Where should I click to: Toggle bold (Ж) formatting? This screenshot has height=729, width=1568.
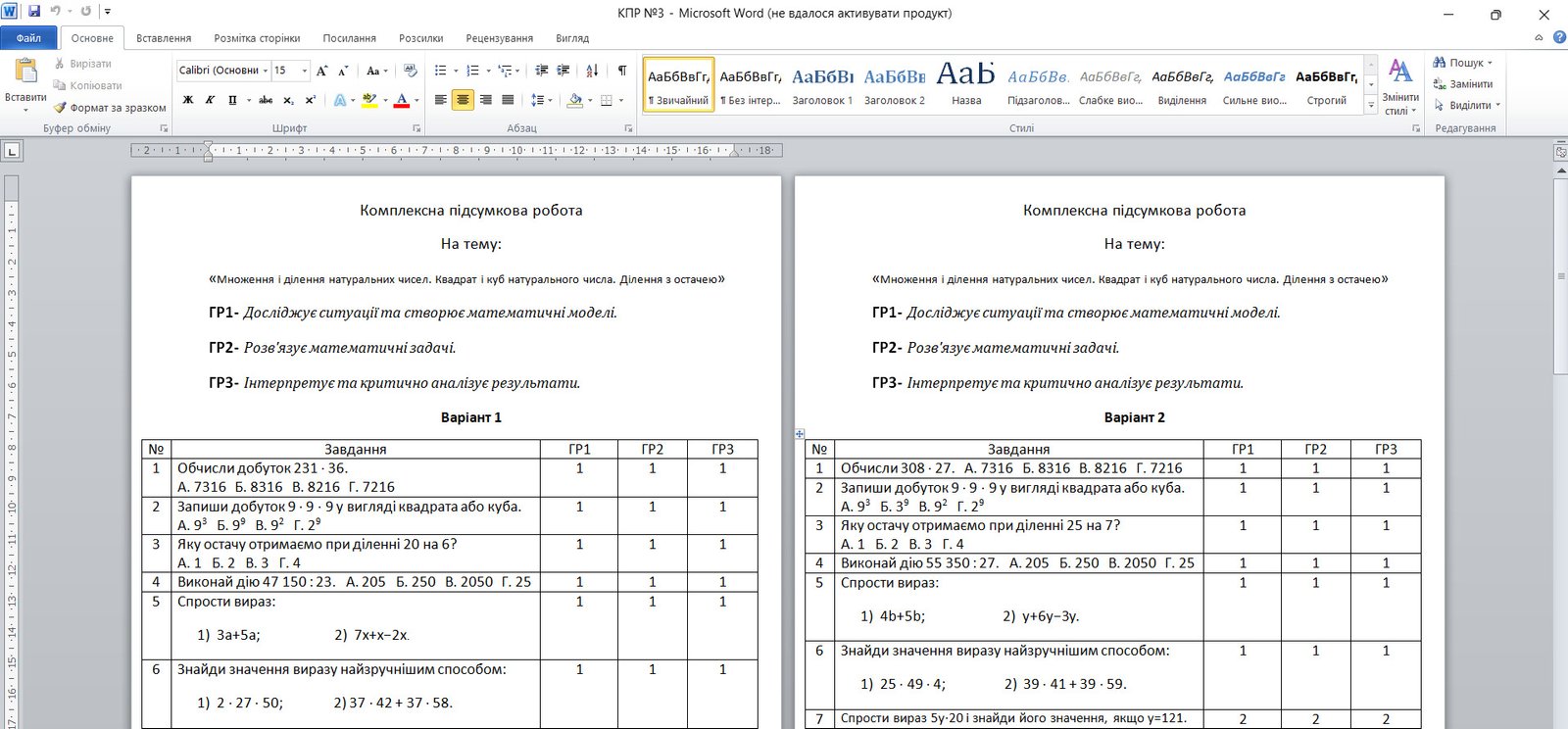tap(188, 100)
